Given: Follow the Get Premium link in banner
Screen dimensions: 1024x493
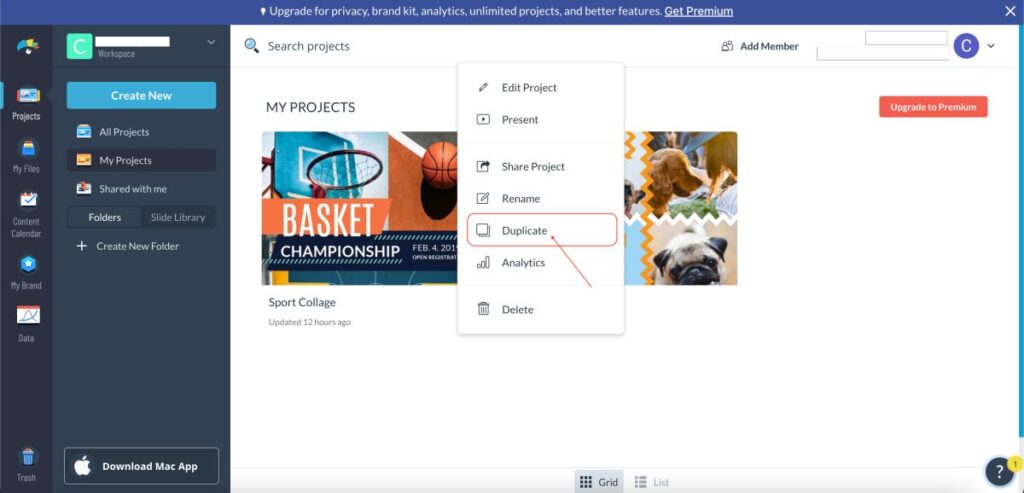Looking at the screenshot, I should click(698, 11).
